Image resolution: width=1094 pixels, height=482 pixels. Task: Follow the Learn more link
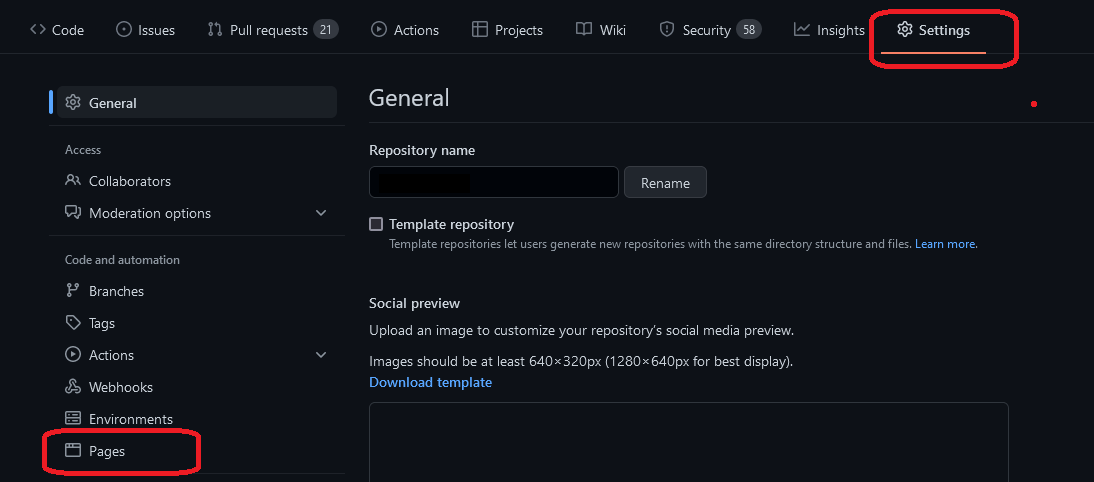(945, 244)
